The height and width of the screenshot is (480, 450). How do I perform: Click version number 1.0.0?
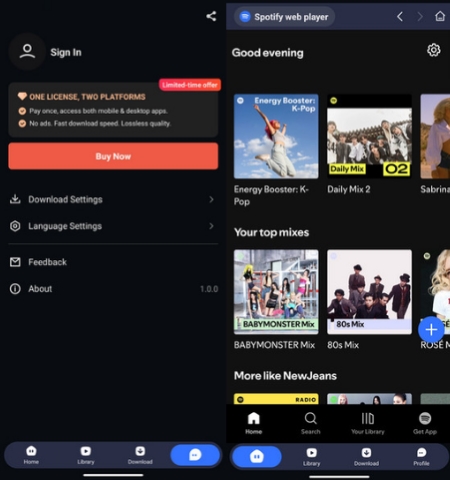(209, 289)
